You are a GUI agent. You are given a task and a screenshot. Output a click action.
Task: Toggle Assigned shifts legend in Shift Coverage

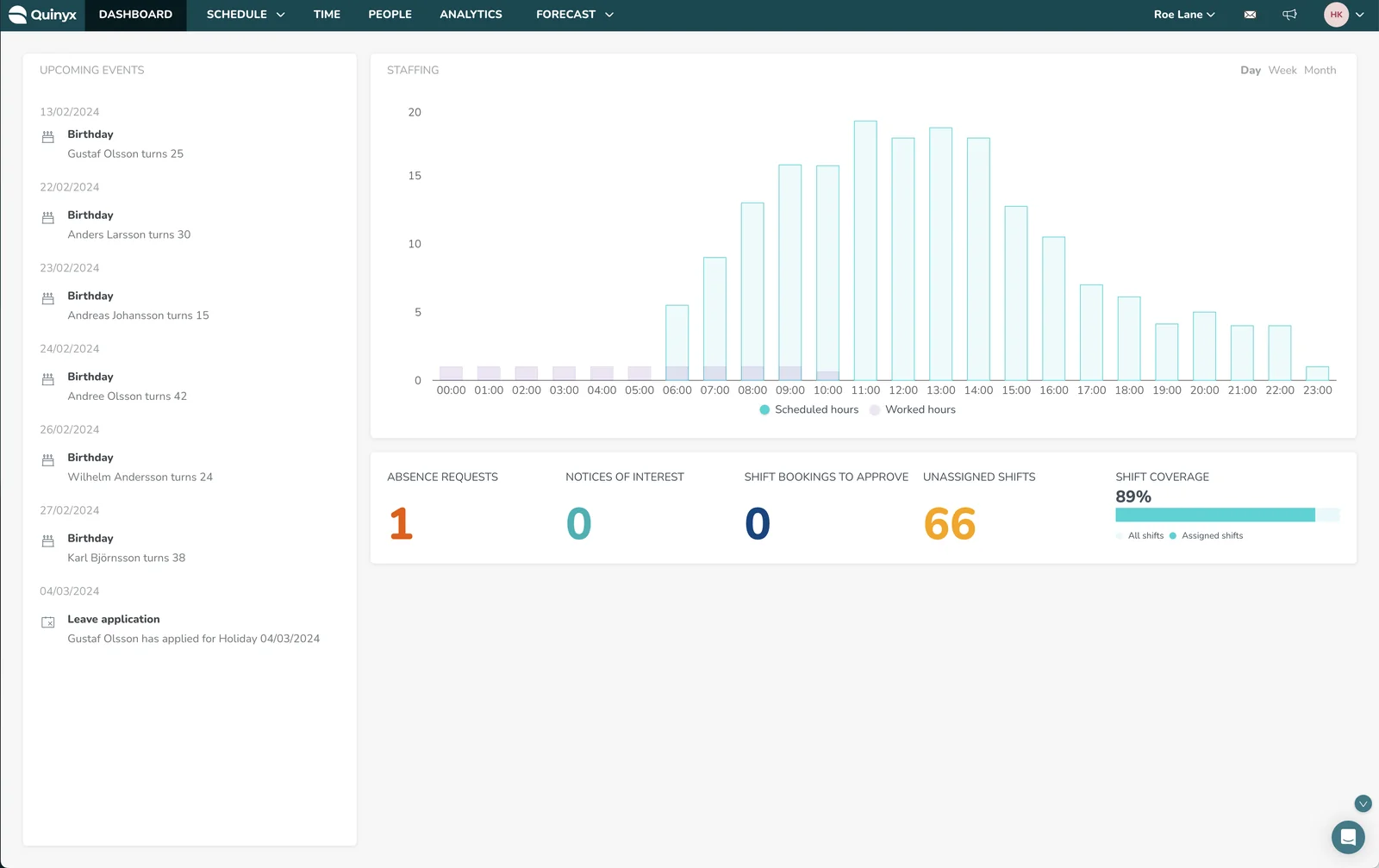pyautogui.click(x=1207, y=535)
